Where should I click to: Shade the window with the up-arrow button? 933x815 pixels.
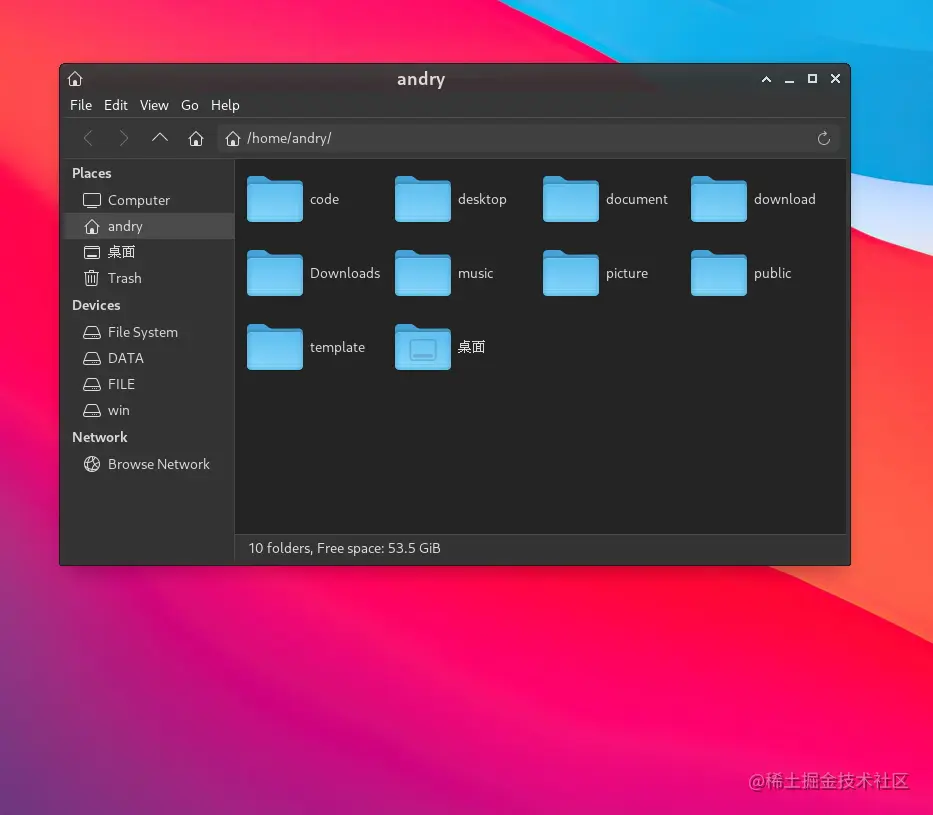point(766,79)
